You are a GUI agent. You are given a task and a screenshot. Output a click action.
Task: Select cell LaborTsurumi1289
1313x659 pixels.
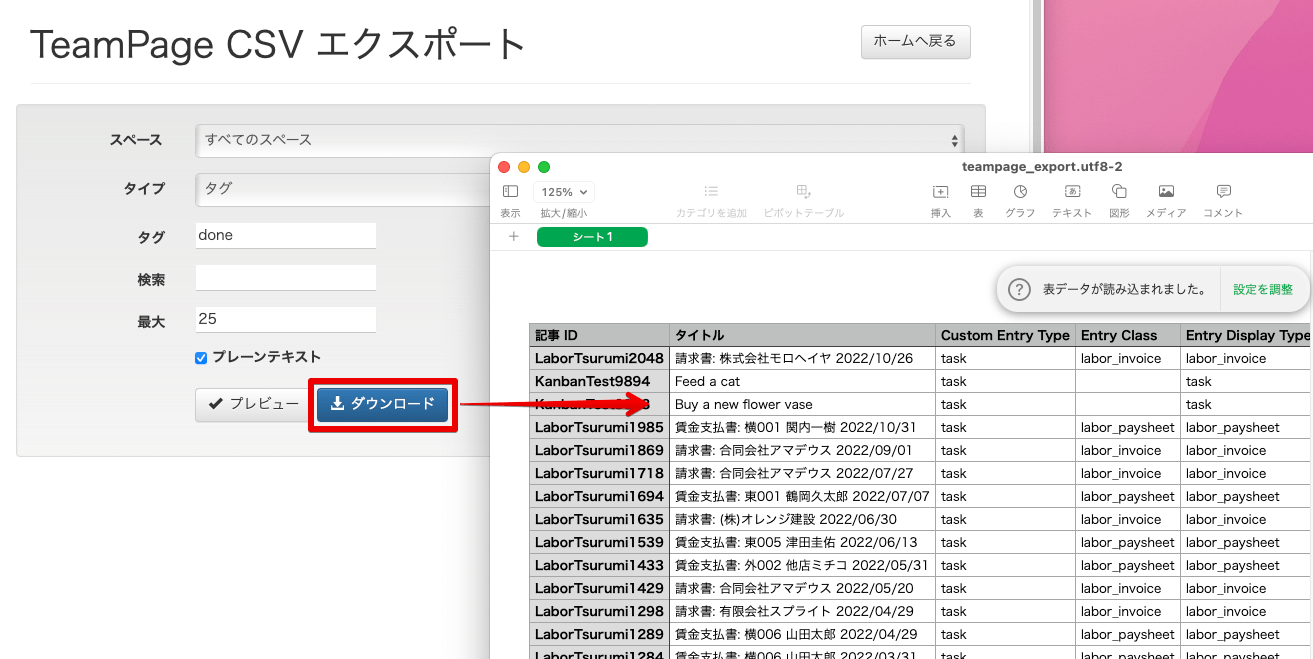point(599,634)
